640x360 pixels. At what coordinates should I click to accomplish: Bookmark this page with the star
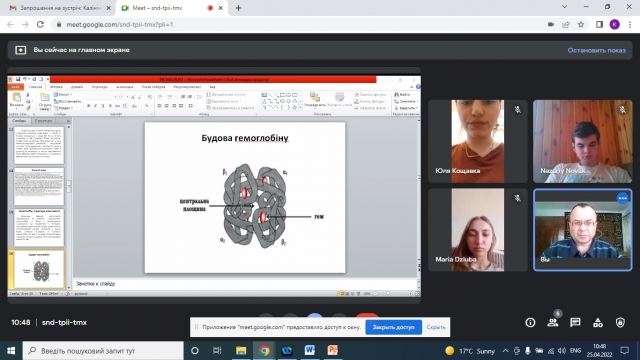[581, 24]
